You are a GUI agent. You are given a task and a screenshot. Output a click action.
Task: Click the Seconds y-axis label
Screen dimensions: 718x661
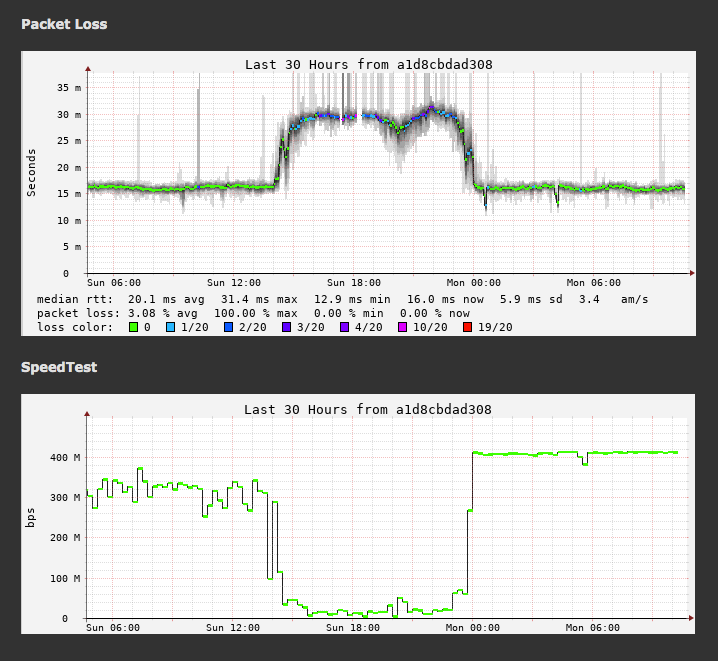[x=32, y=172]
